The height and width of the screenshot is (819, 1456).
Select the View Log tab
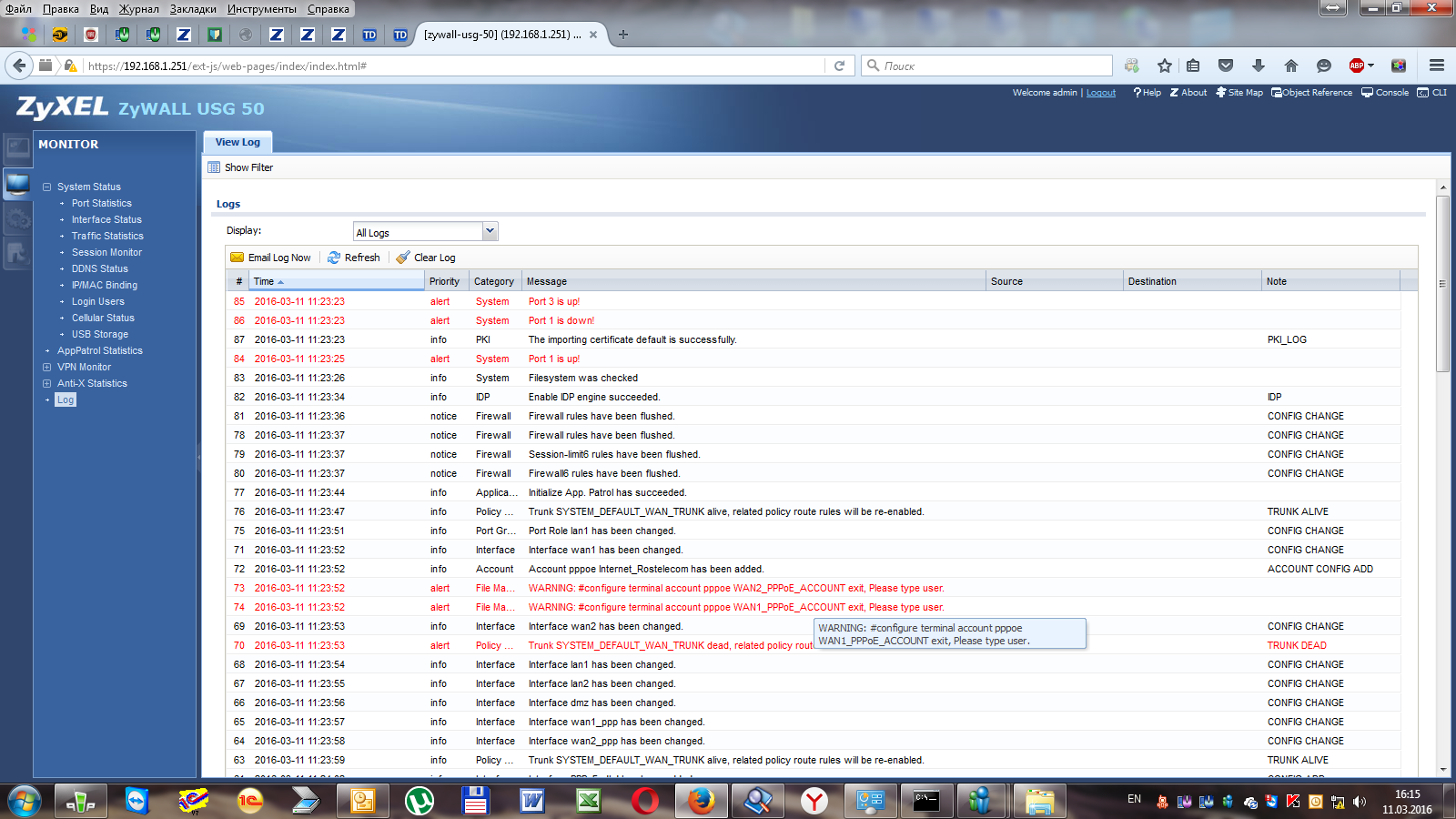point(238,142)
